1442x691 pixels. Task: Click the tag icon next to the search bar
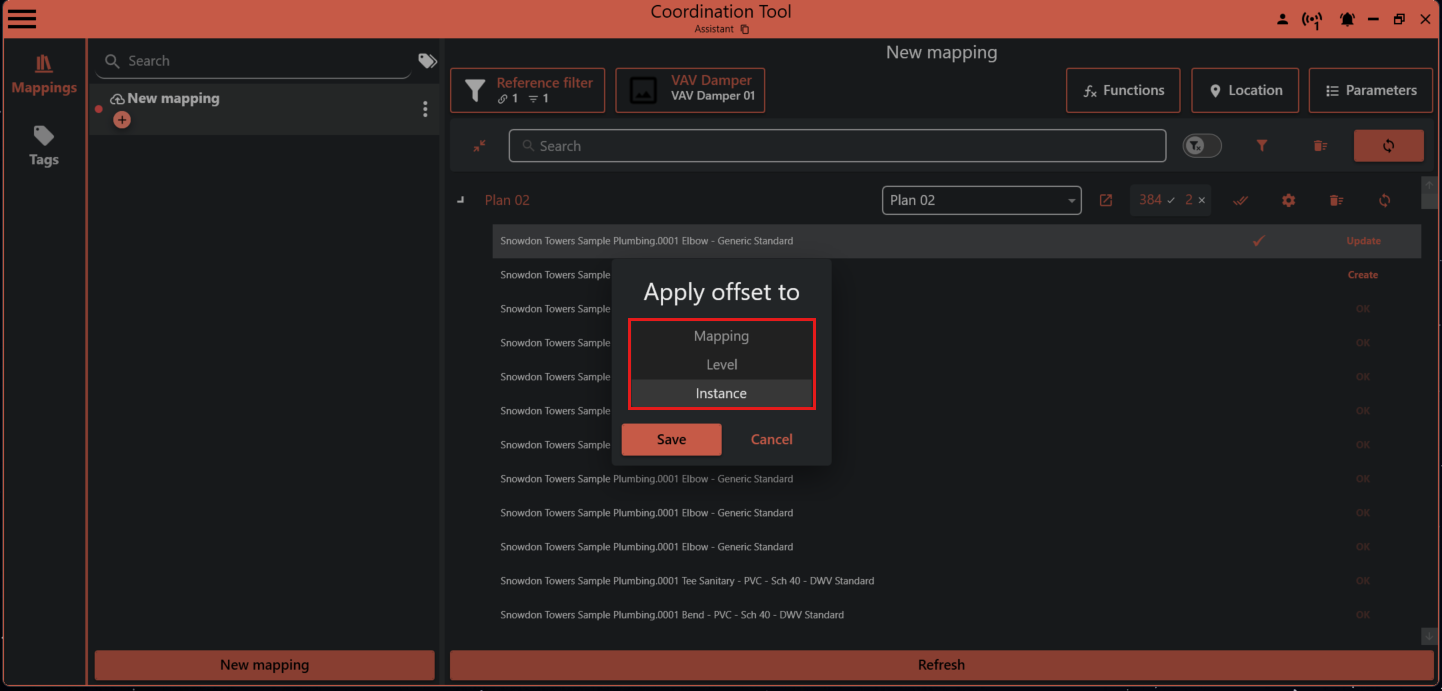[x=427, y=60]
